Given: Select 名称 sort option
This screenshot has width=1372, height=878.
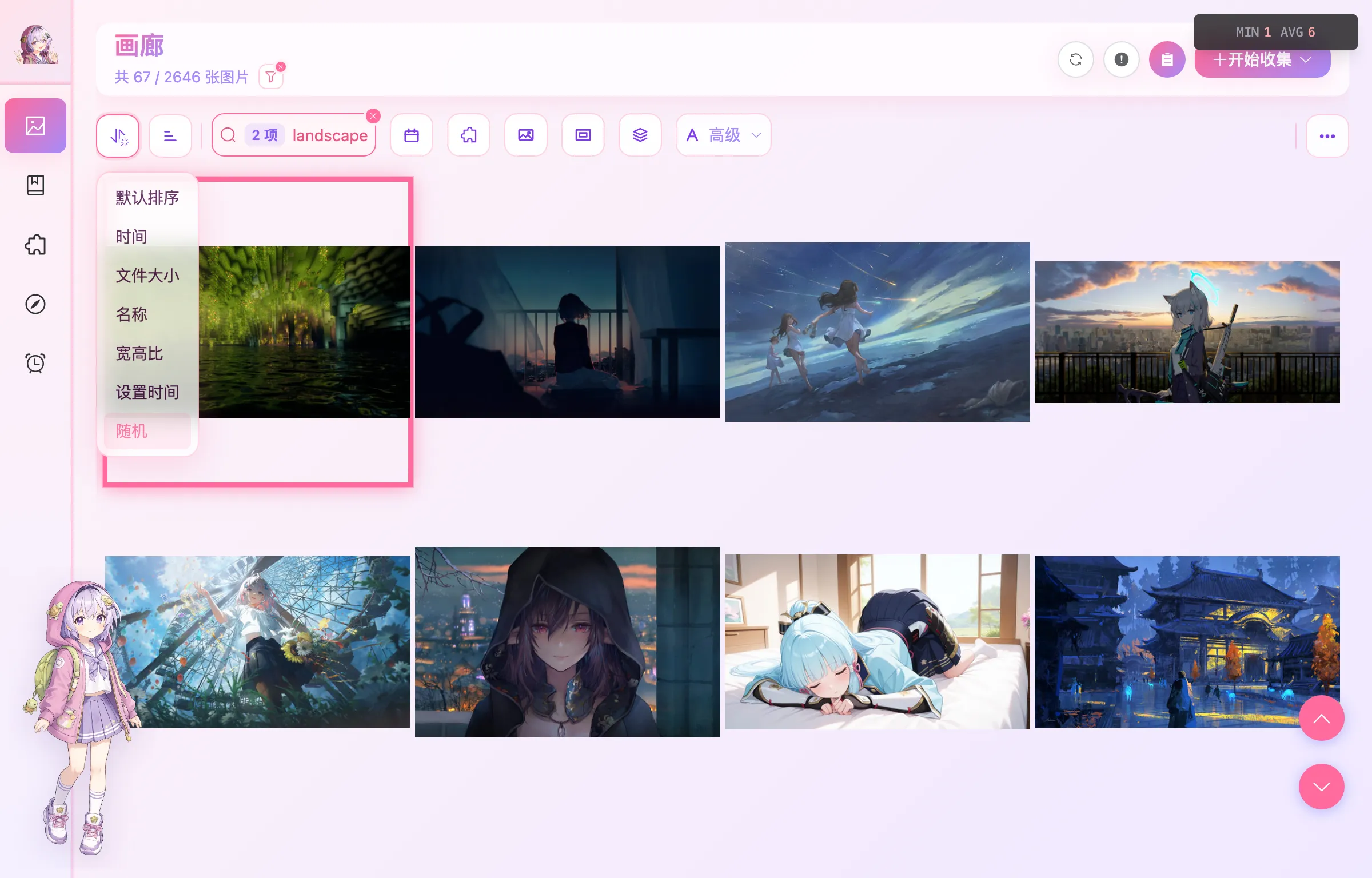Looking at the screenshot, I should (x=147, y=314).
